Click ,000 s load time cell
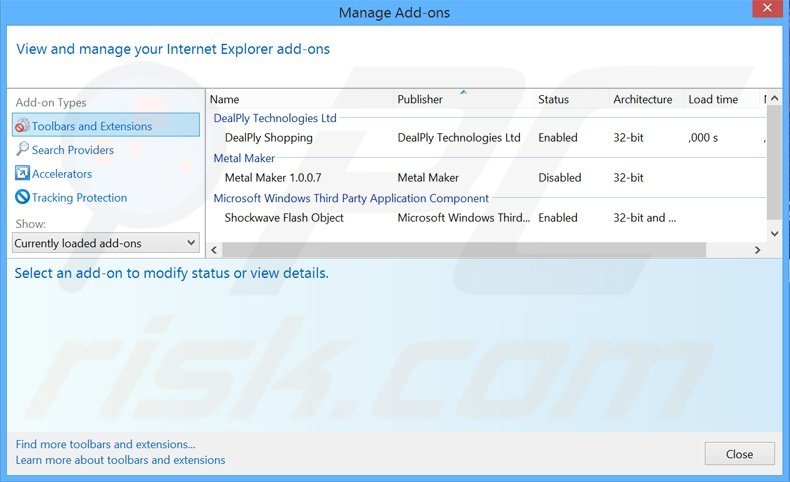790x482 pixels. click(x=703, y=137)
